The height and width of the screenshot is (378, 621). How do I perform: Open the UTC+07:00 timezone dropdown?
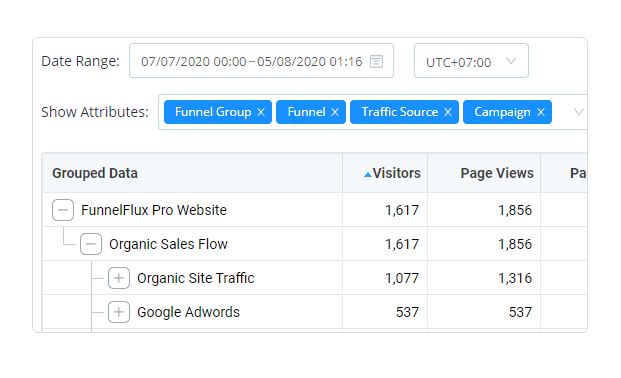tap(471, 61)
